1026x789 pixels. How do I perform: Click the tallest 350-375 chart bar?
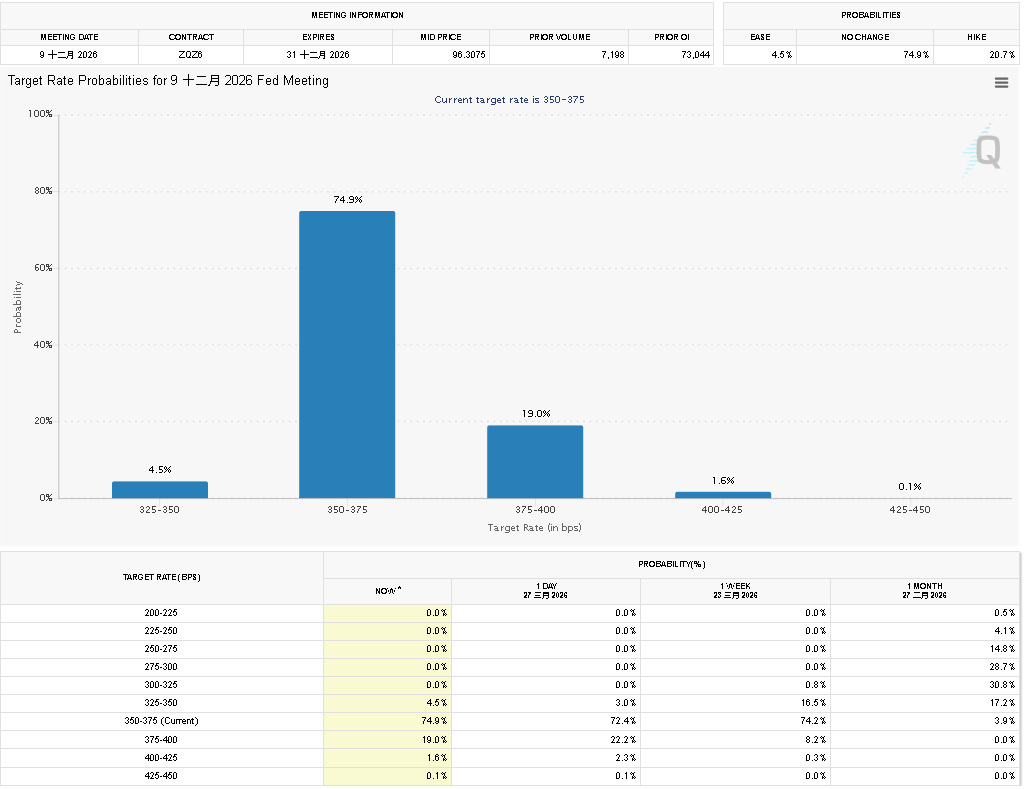[x=347, y=354]
